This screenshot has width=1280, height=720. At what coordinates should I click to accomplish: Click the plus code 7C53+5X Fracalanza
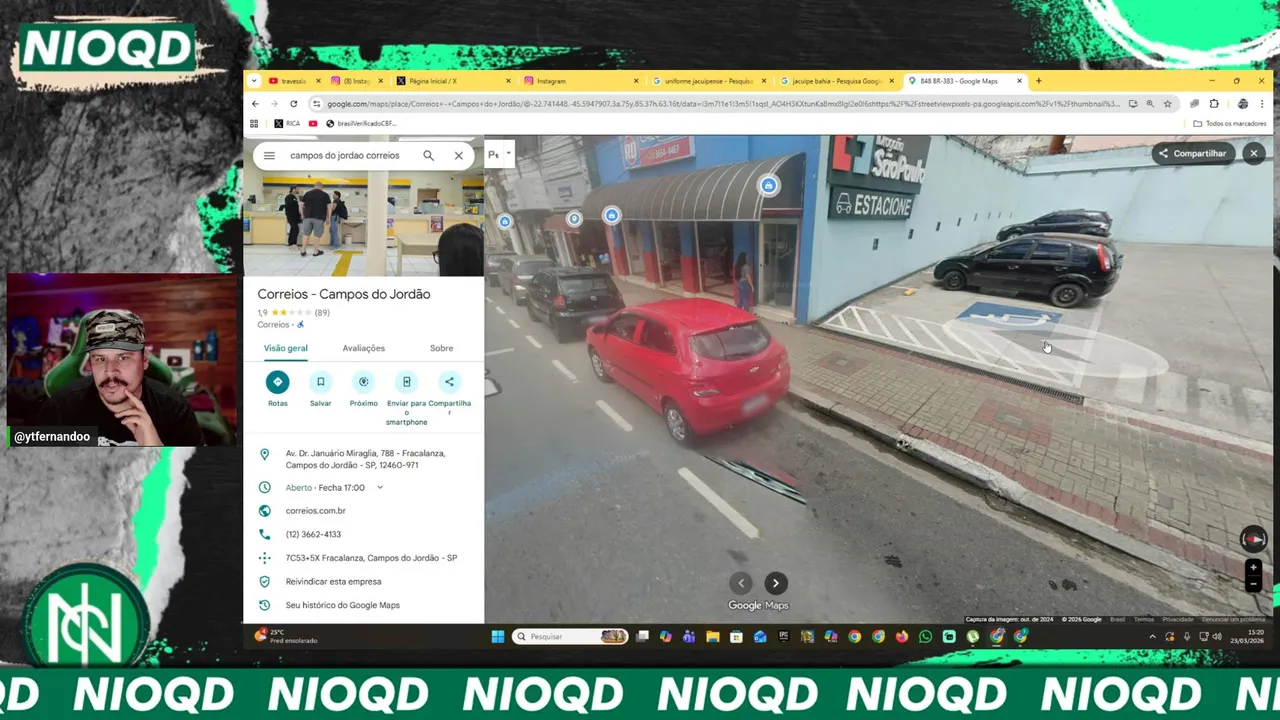[x=371, y=558]
